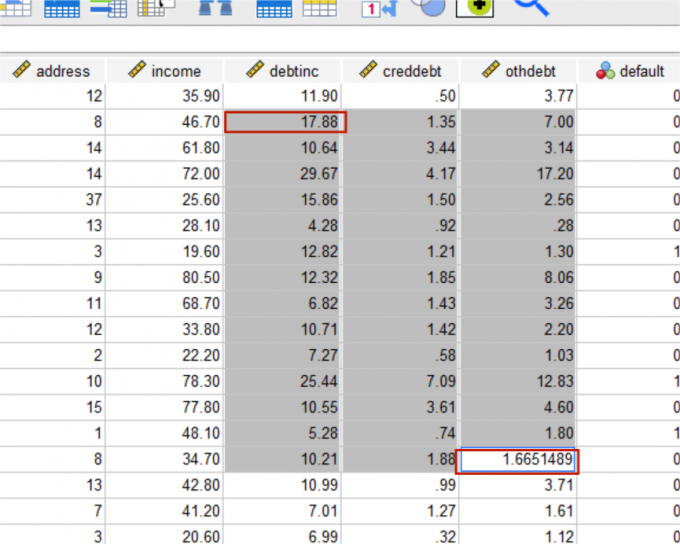Select the creddebt cell with value 7.09
The image size is (680, 544).
tap(400, 383)
